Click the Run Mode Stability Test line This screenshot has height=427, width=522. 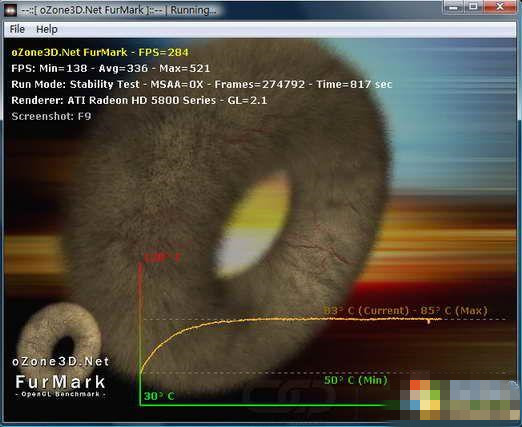pos(201,84)
